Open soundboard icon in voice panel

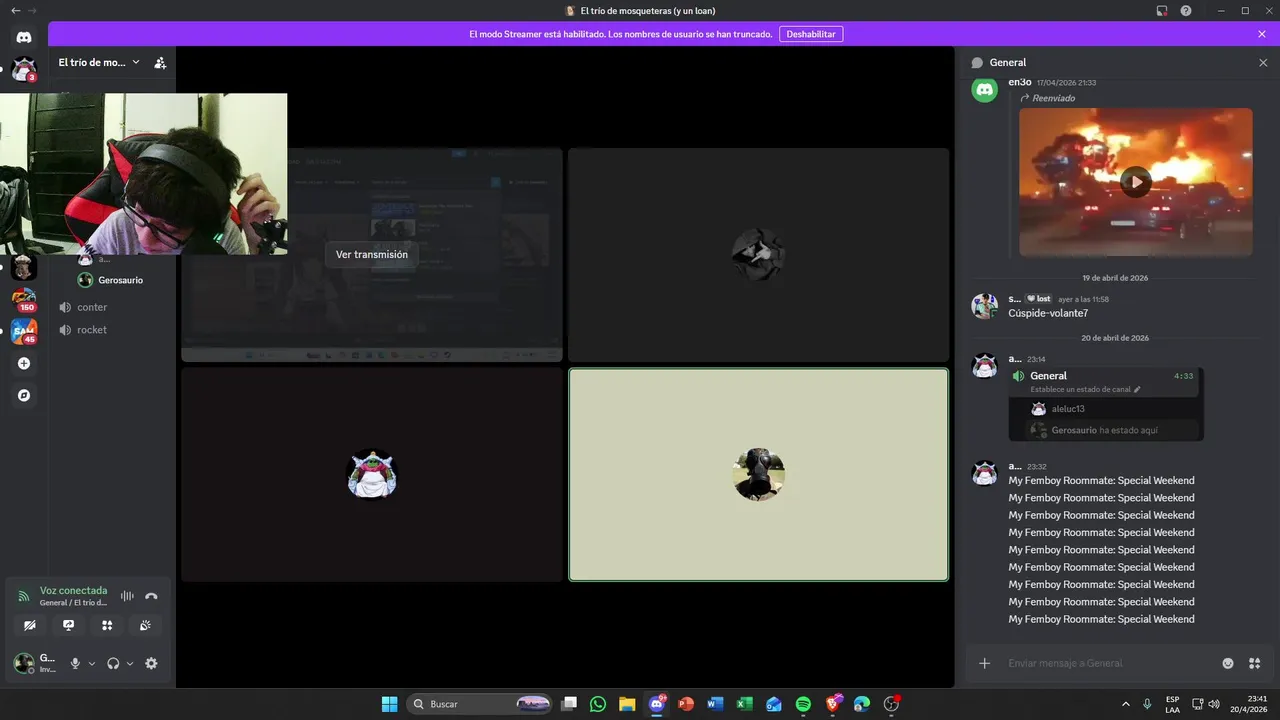click(145, 625)
